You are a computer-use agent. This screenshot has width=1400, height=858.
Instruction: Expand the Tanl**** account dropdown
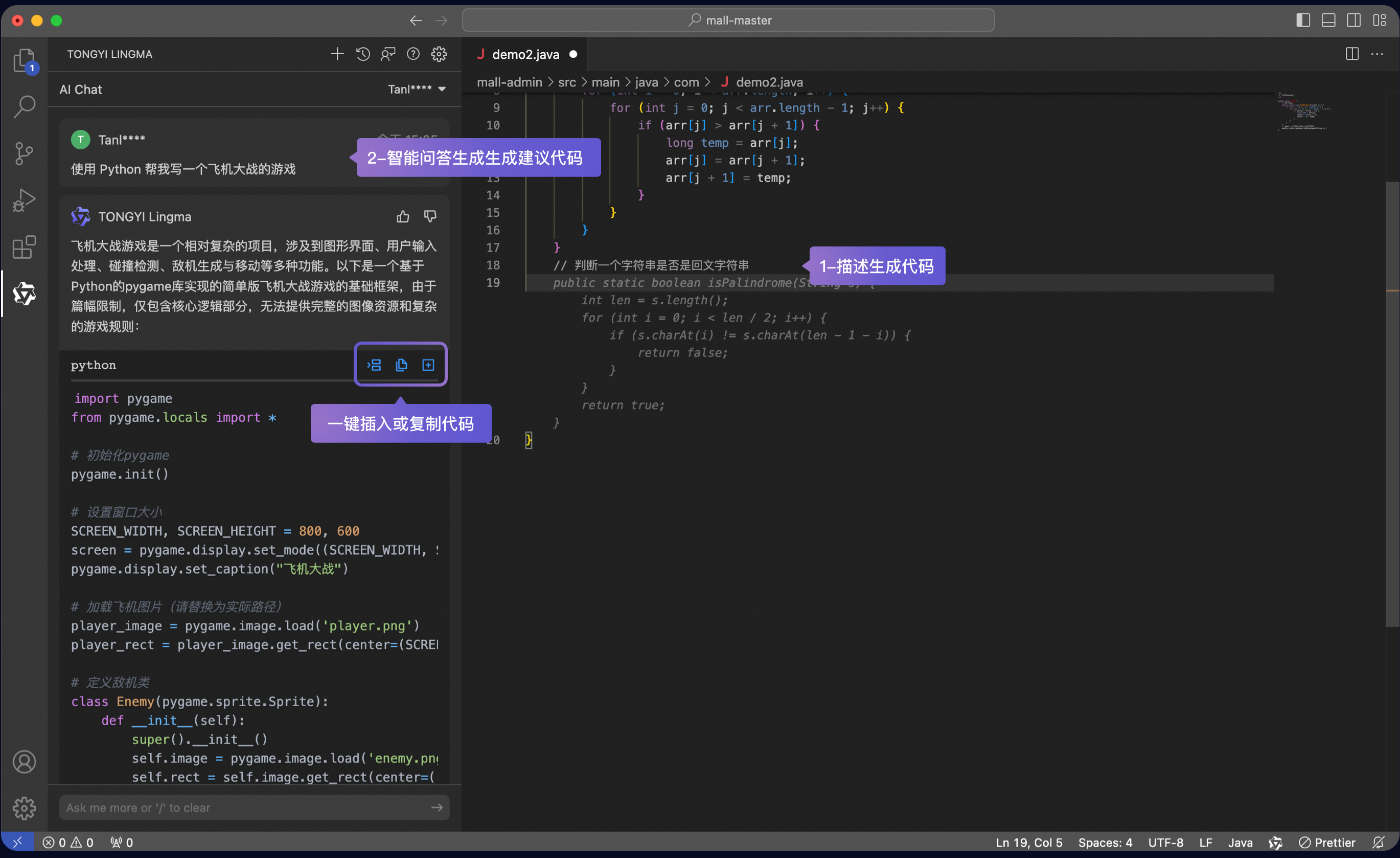pos(417,89)
